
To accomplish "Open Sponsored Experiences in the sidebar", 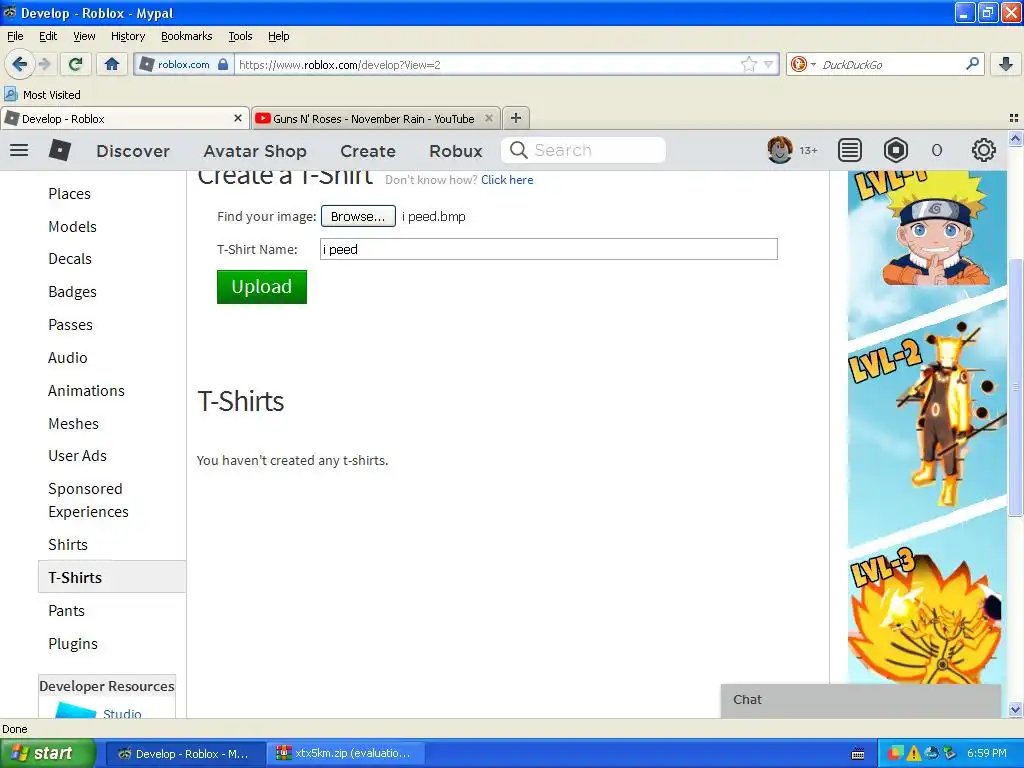I will 88,500.
